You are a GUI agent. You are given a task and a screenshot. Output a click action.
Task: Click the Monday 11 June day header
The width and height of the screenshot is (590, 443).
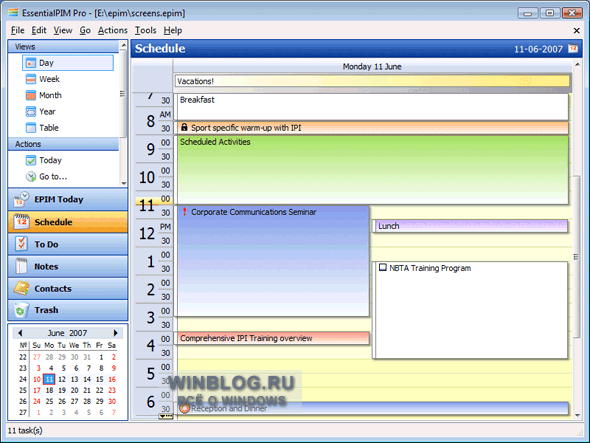pos(372,67)
